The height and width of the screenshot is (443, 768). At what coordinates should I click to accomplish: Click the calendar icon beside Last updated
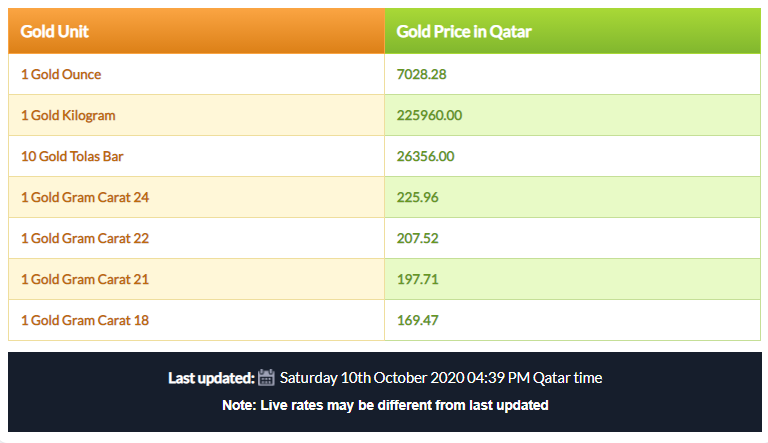click(266, 377)
